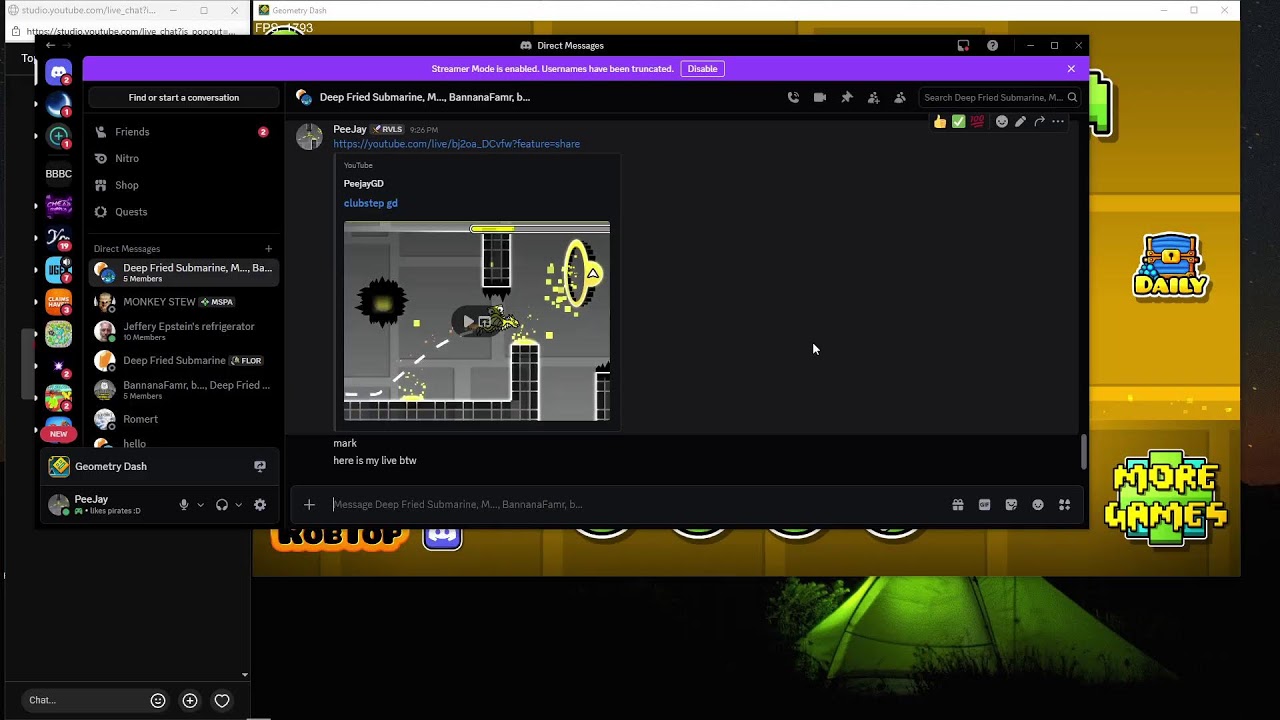
Task: Open the PeejayGD channel link in embed
Action: [364, 184]
